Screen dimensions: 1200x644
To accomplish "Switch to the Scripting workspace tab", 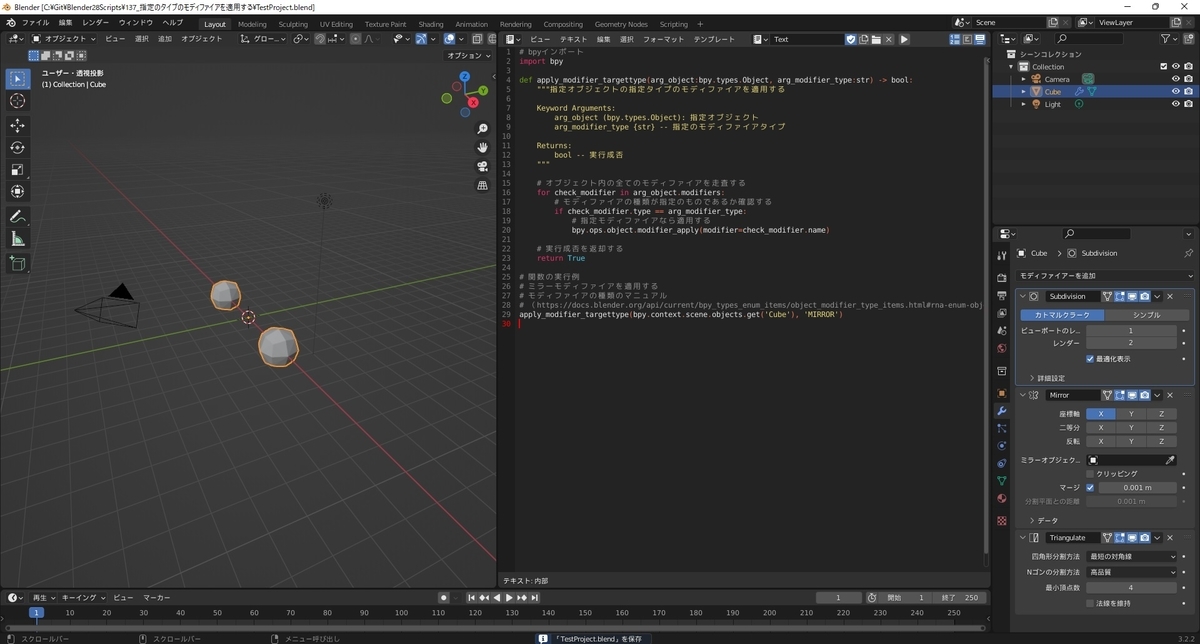I will pyautogui.click(x=673, y=24).
